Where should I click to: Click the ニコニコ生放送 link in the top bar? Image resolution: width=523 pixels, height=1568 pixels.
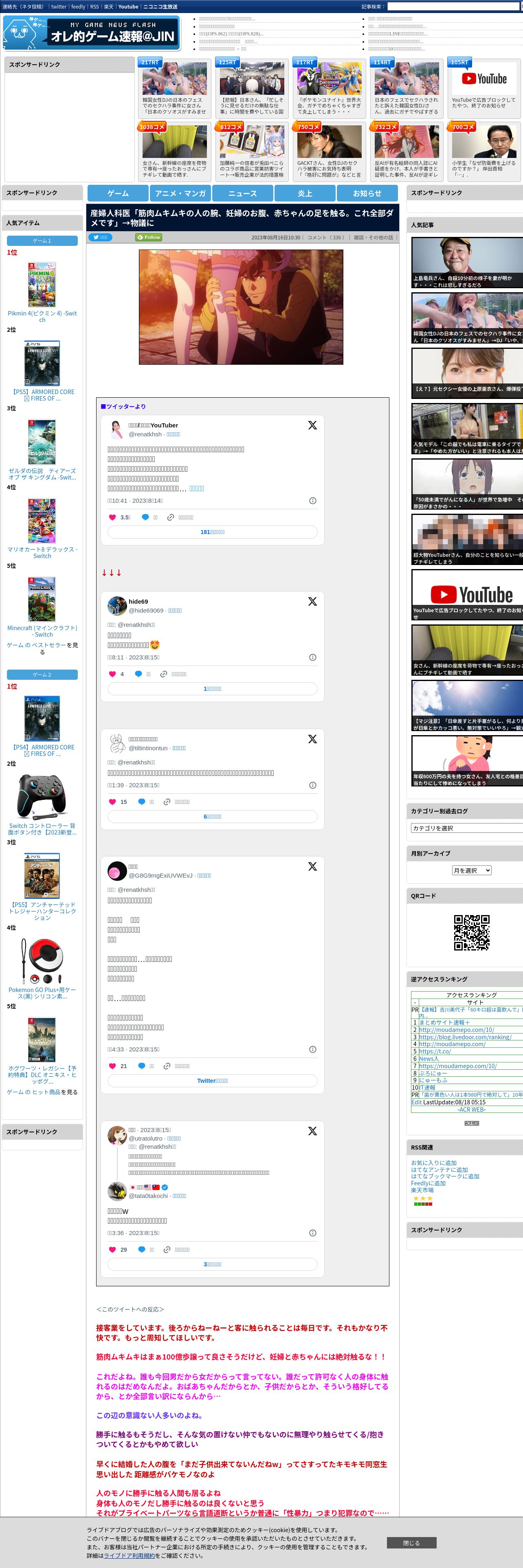pyautogui.click(x=160, y=7)
